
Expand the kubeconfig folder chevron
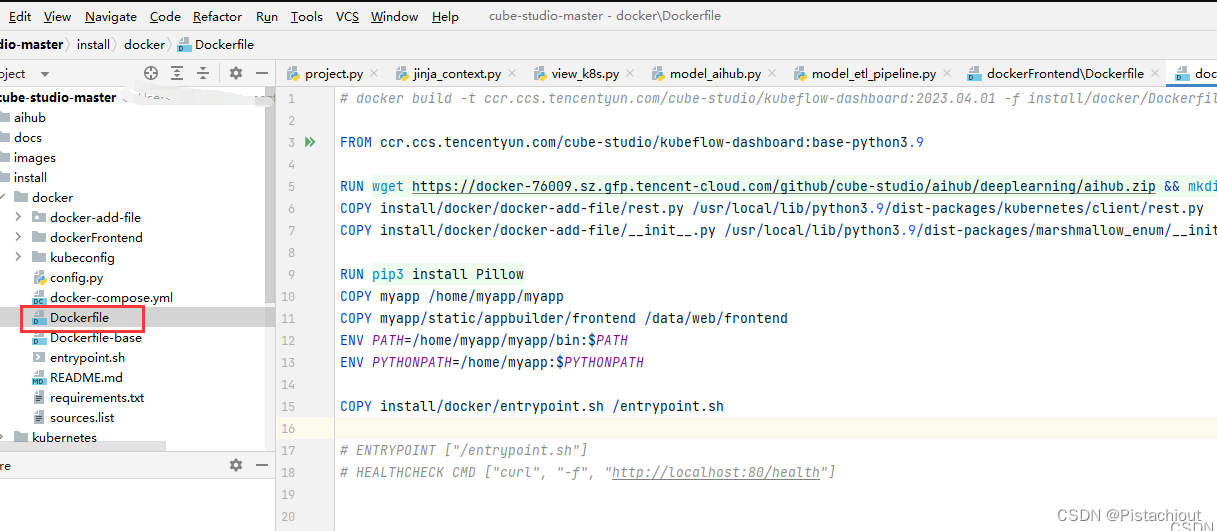point(18,257)
